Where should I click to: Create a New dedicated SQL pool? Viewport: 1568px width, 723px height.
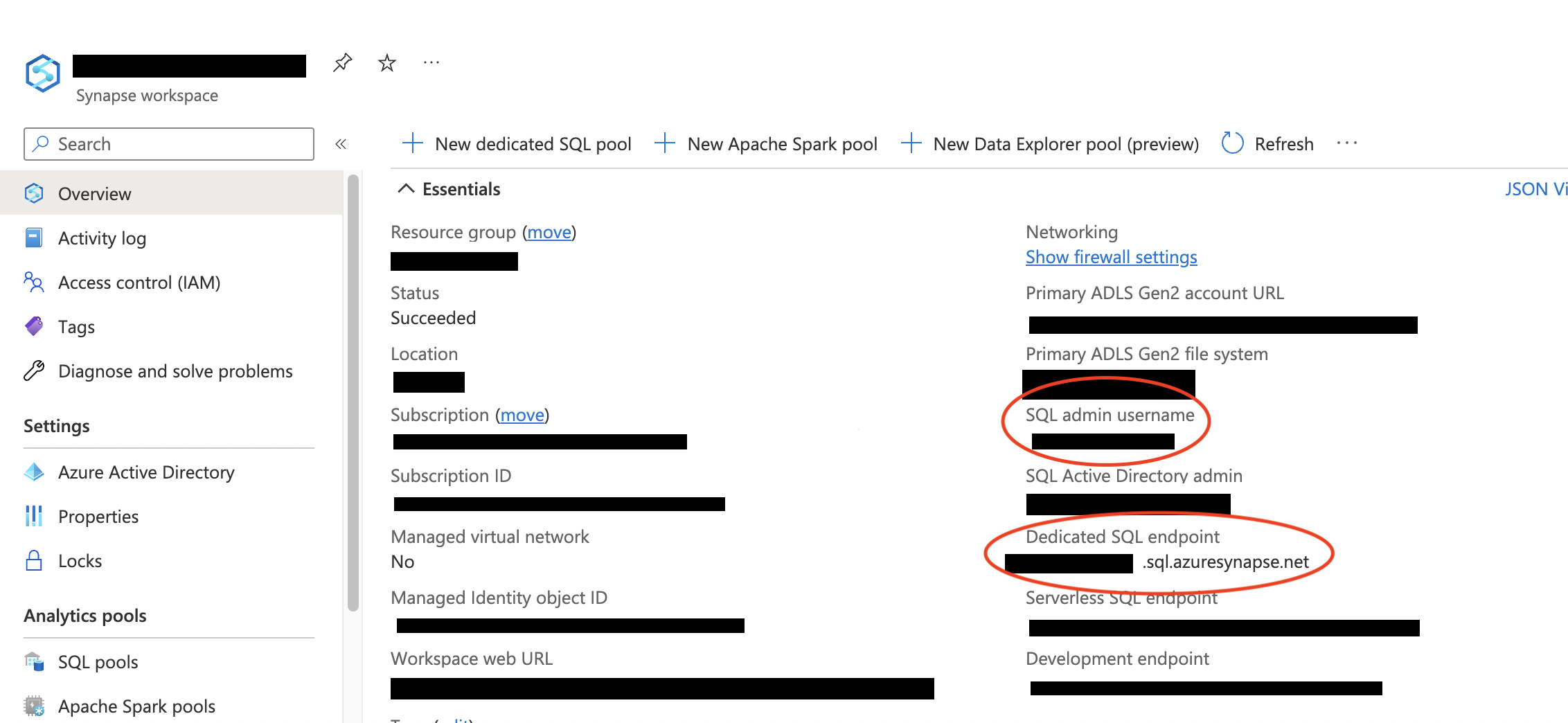[533, 143]
